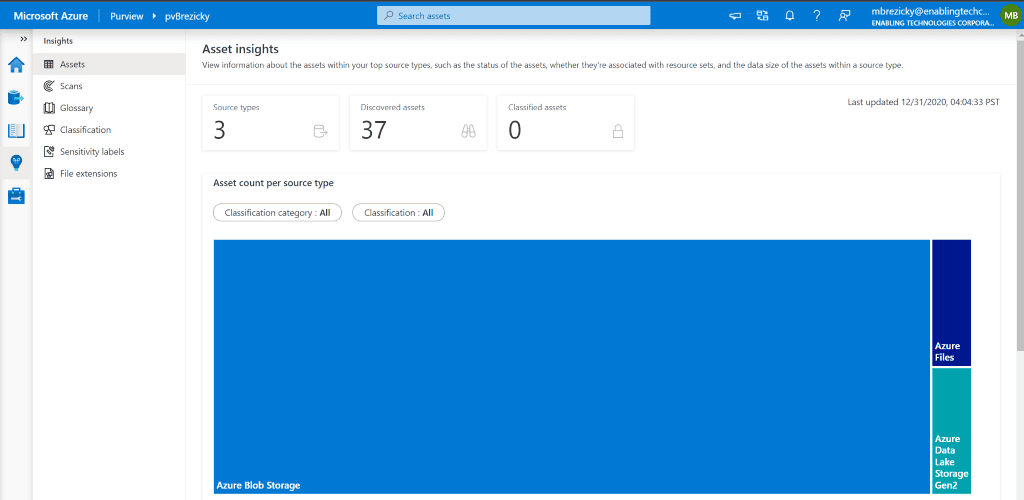The height and width of the screenshot is (500, 1024).
Task: Click the Scans radar icon
Action: click(x=48, y=86)
